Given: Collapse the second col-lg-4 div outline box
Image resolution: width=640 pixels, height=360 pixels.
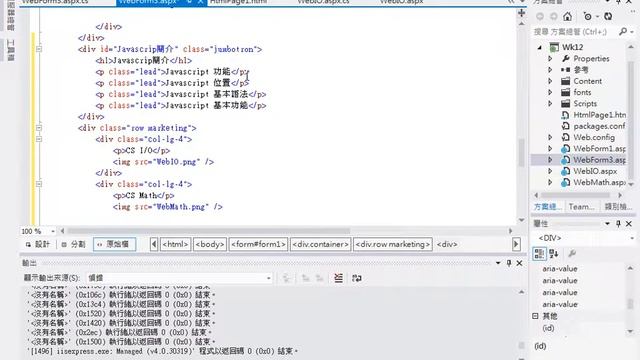Looking at the screenshot, I should (x=39, y=184).
